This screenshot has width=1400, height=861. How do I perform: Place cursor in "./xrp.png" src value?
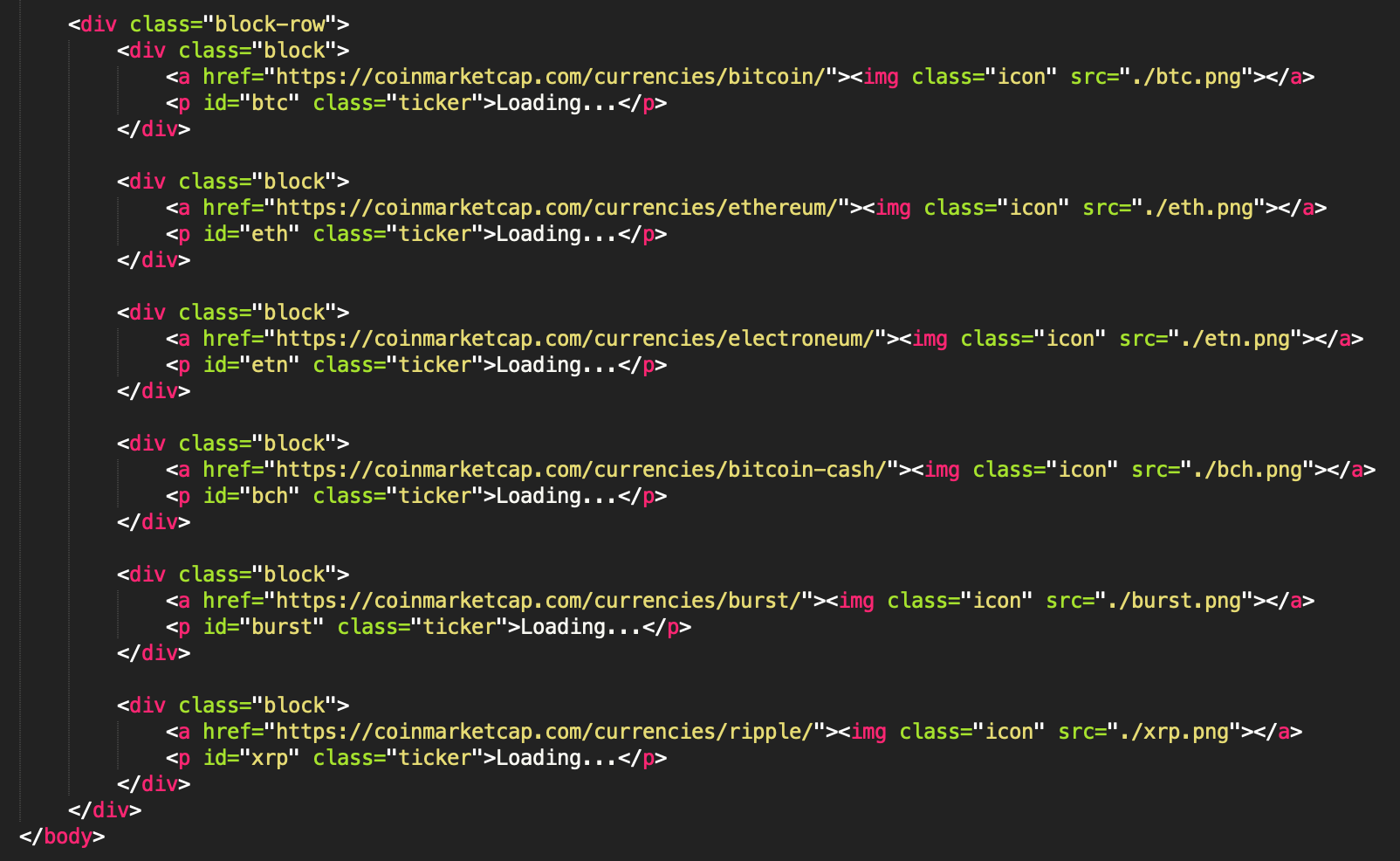click(x=1174, y=732)
